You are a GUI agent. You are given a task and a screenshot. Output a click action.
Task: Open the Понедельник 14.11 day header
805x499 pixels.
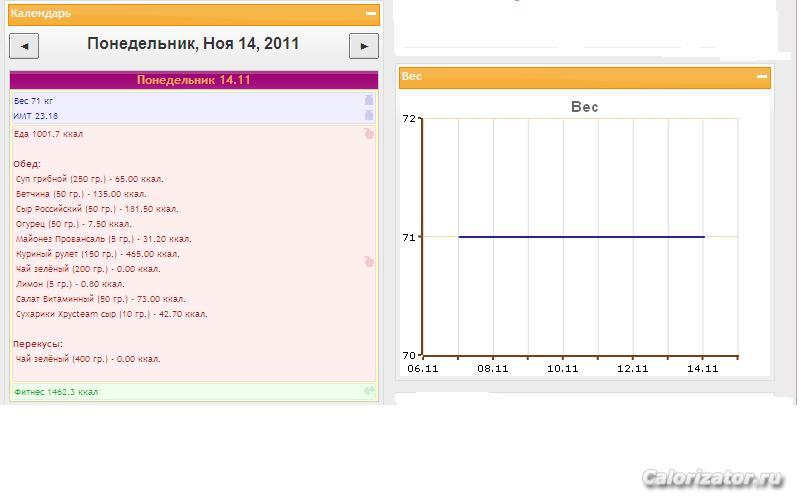click(x=193, y=80)
